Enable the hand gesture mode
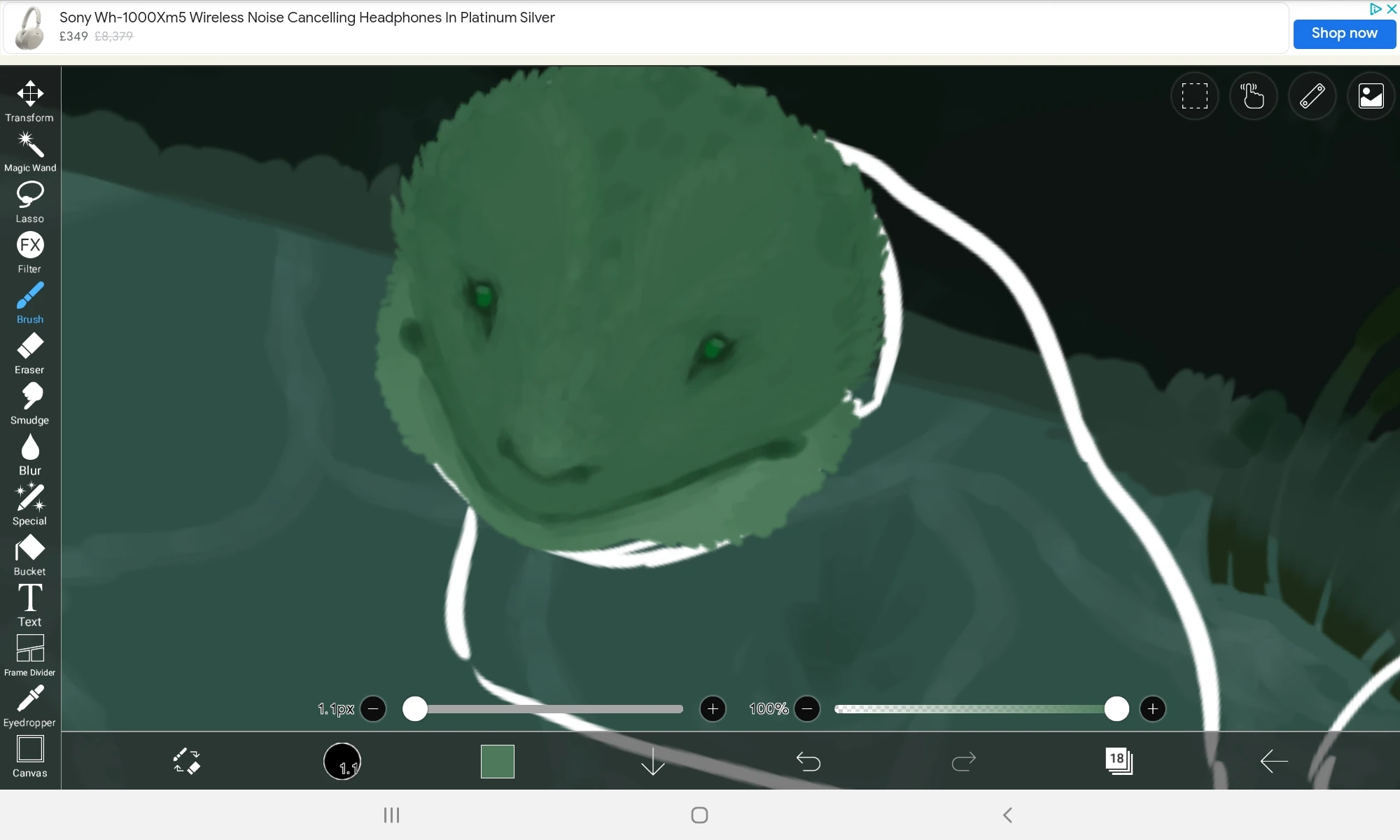Image resolution: width=1400 pixels, height=840 pixels. point(1252,96)
